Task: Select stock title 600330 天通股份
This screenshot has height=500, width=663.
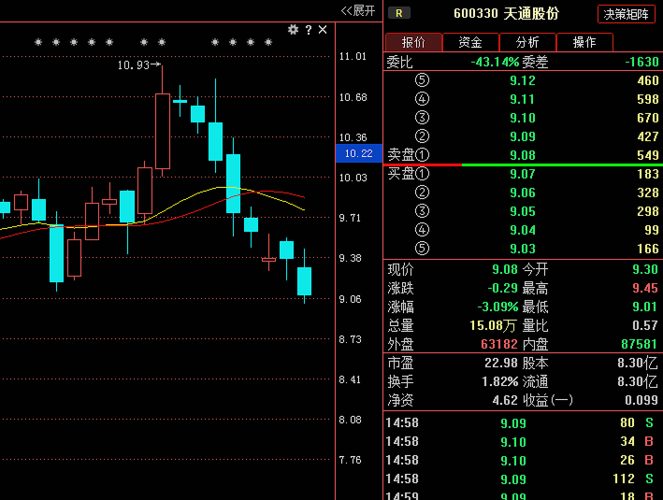Action: click(x=506, y=14)
